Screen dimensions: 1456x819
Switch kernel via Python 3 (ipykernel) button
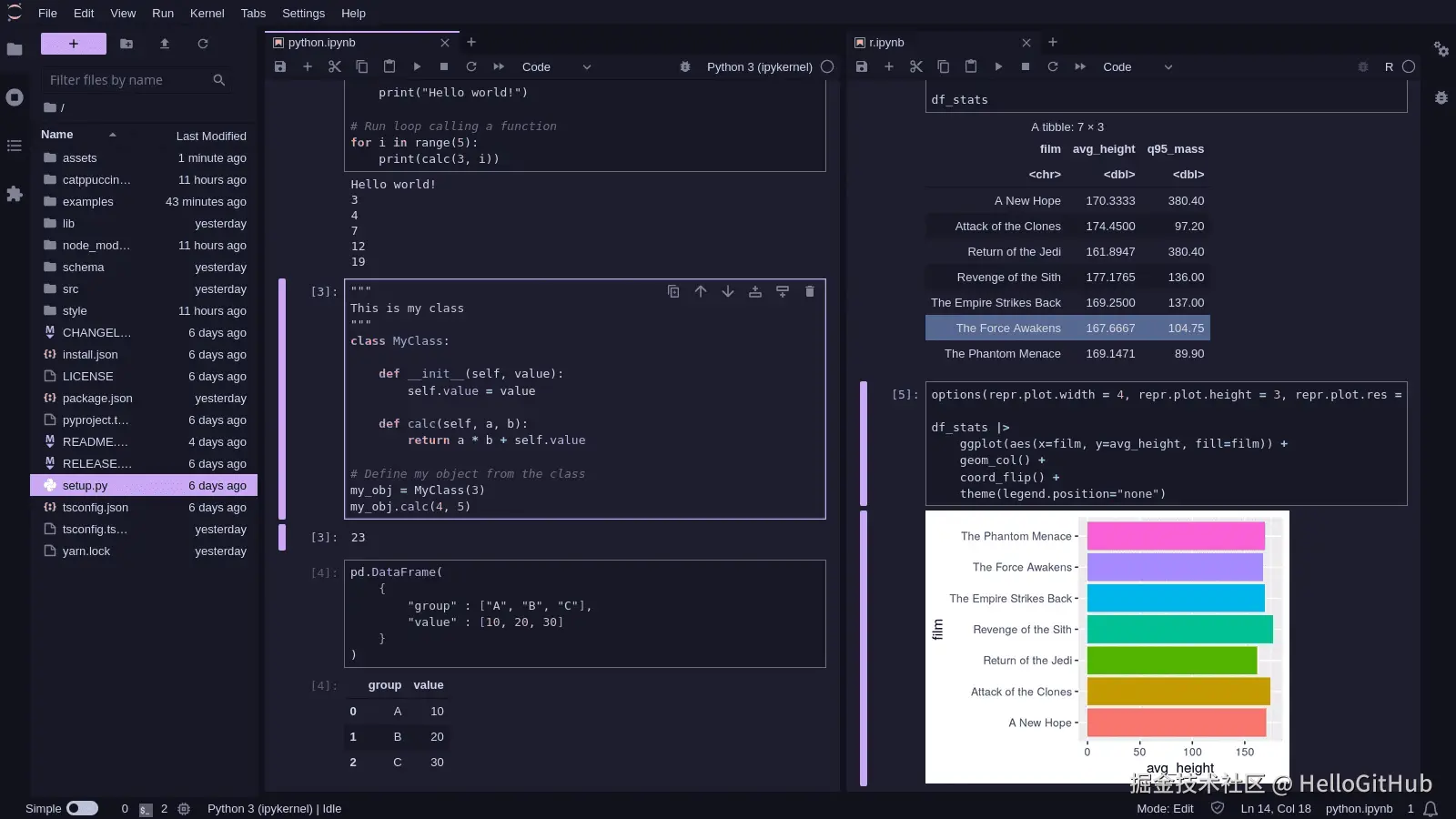pos(760,66)
